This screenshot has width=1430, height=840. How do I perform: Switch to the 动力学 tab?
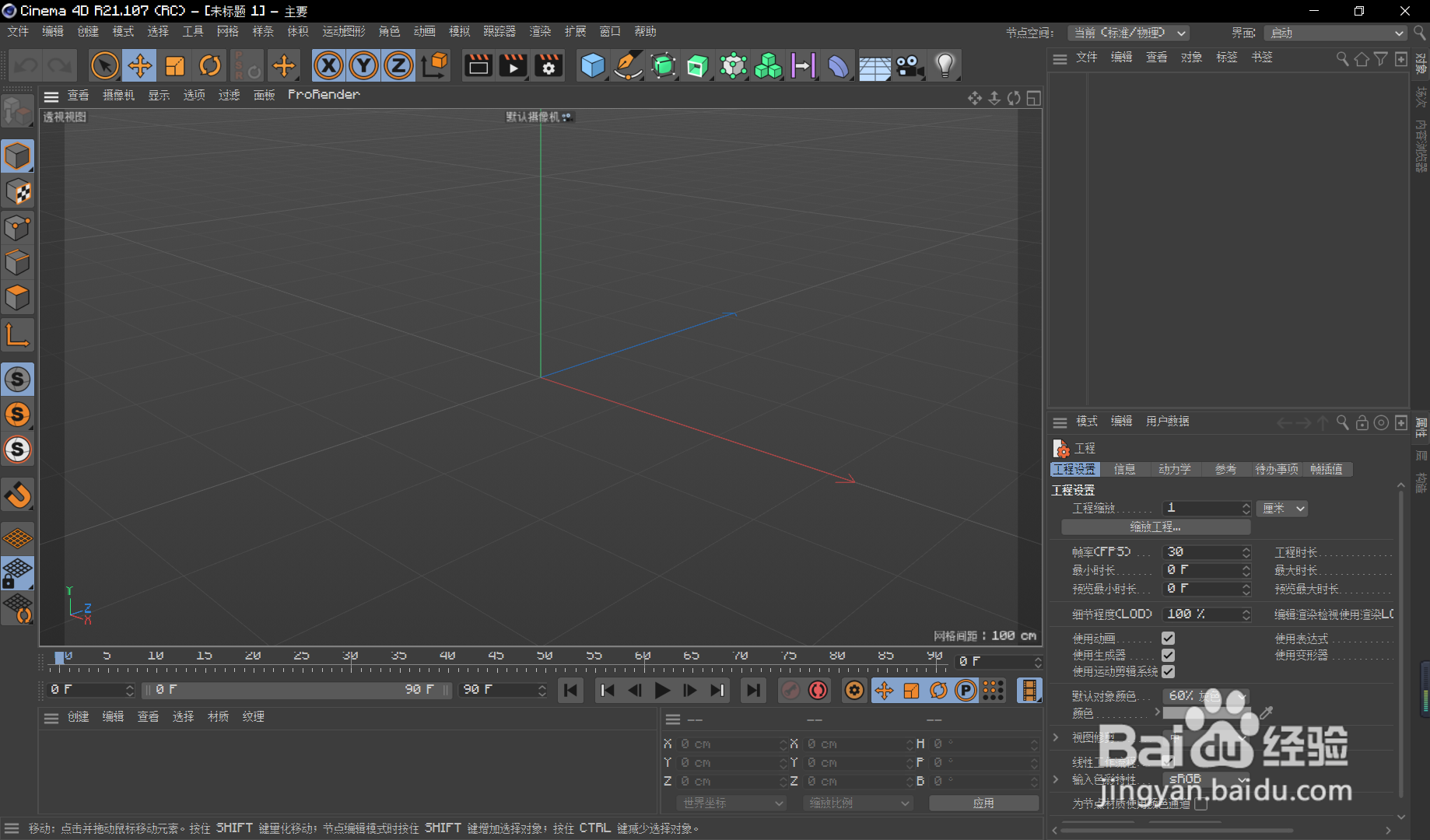tap(1174, 469)
